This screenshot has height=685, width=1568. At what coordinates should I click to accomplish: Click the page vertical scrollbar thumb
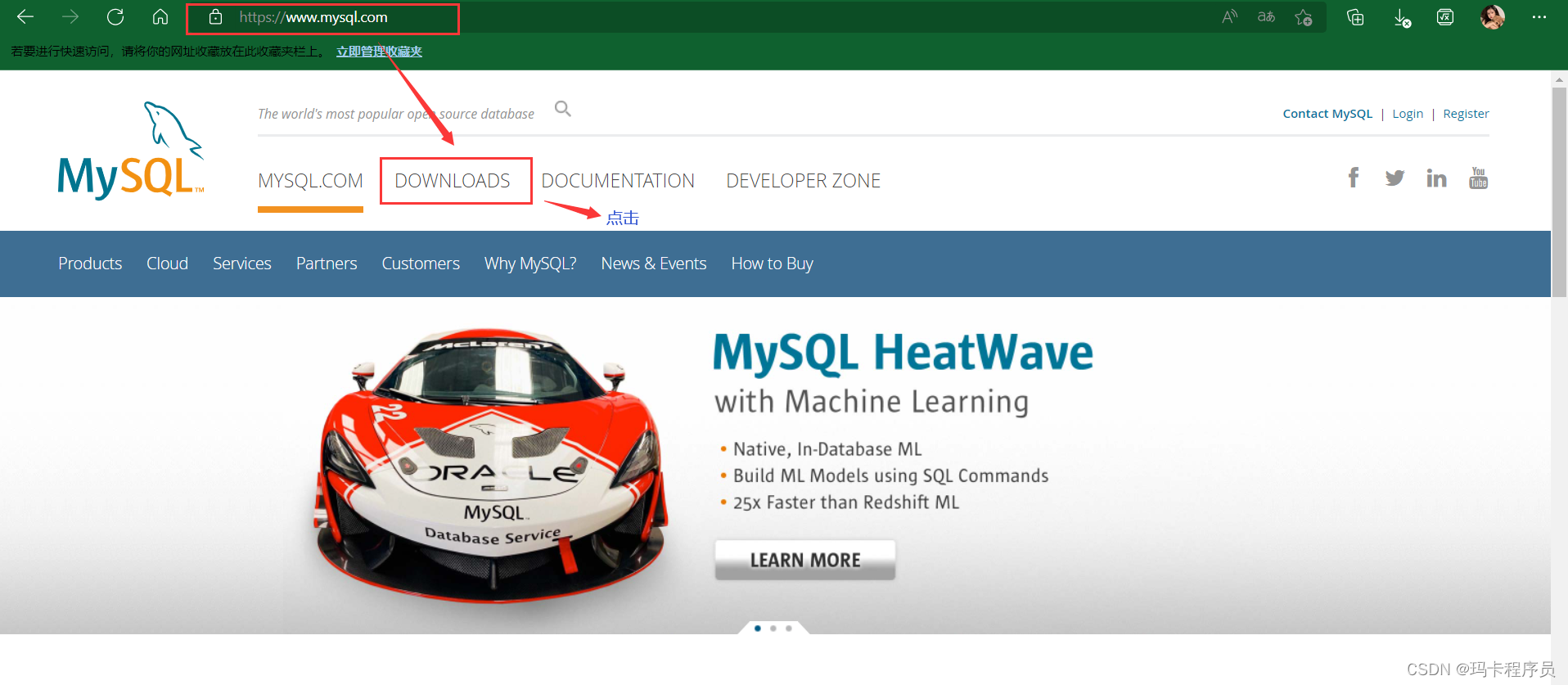(x=1559, y=192)
